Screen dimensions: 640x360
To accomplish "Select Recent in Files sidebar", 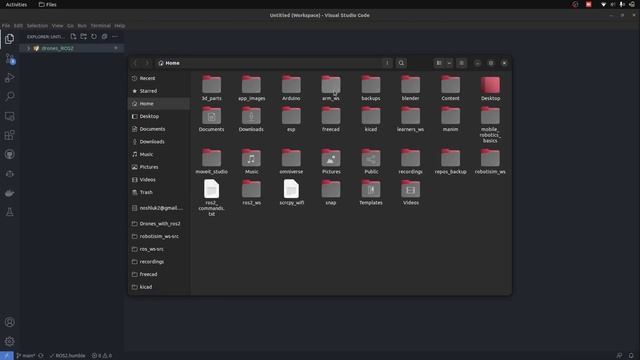I will 159,78.
